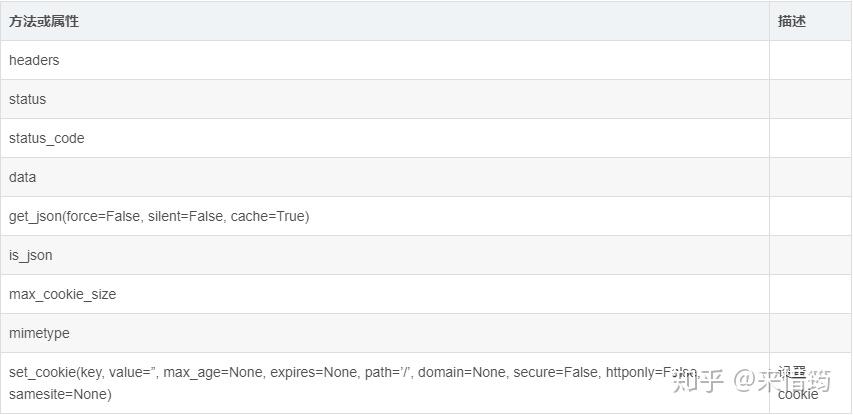The width and height of the screenshot is (853, 415).
Task: Click the blank description cell for data
Action: click(810, 177)
